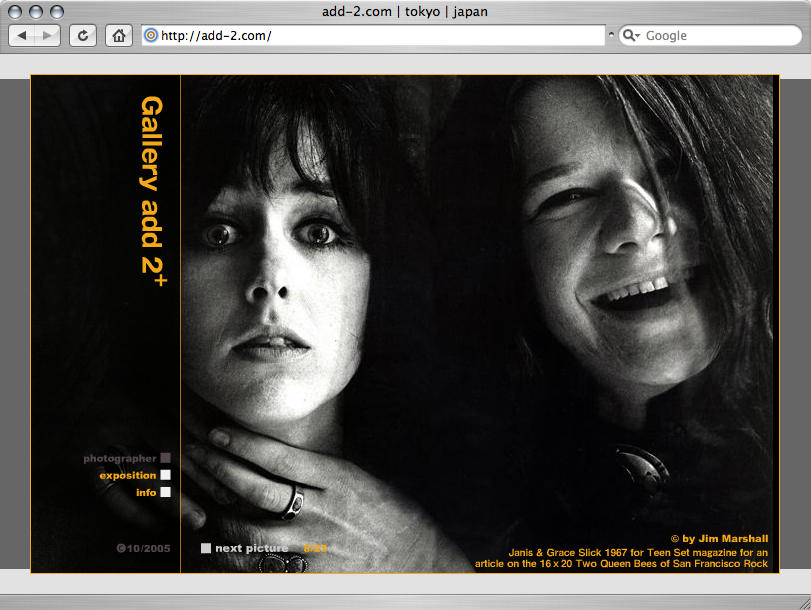Click the 8/23 picture counter
The height and width of the screenshot is (610, 811).
pos(315,548)
